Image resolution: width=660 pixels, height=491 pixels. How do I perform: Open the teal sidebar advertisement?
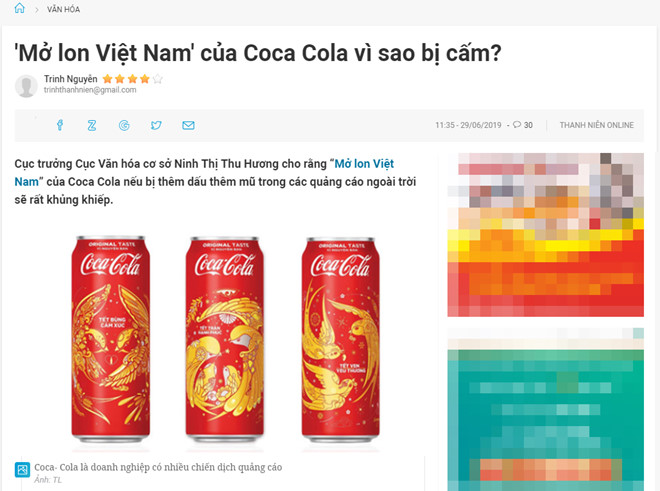[x=546, y=409]
